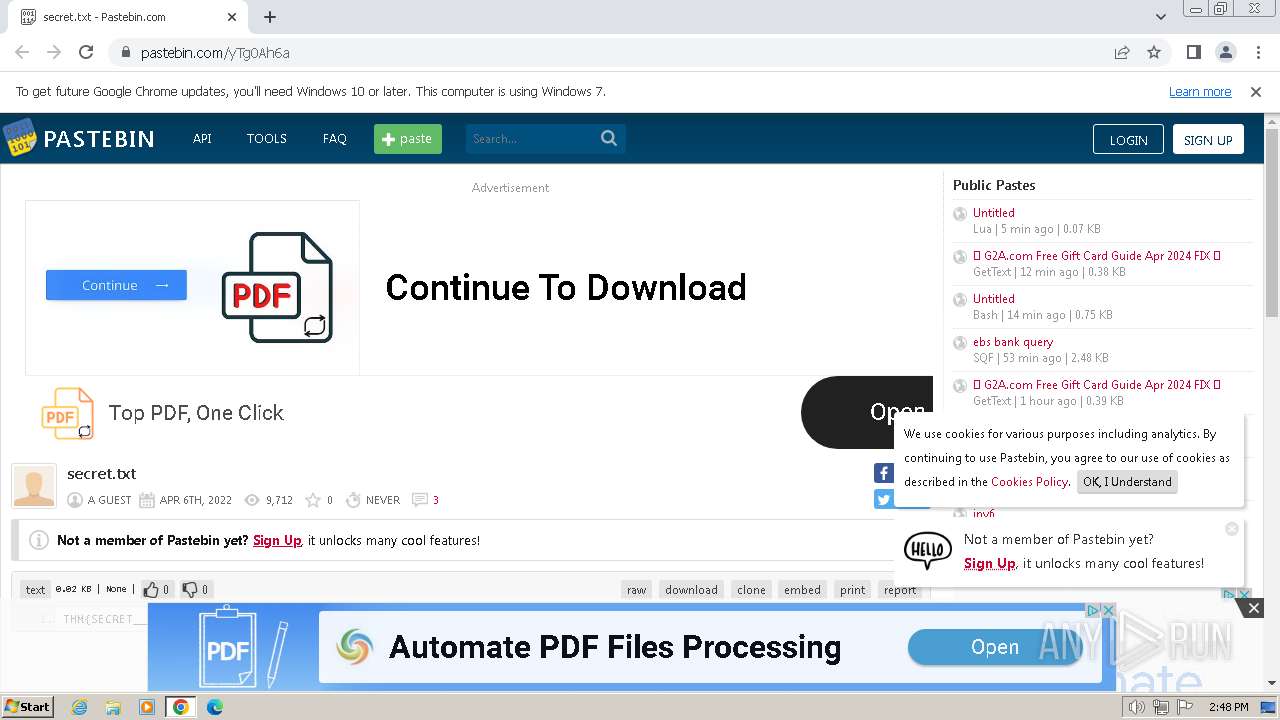Open the FAQ menu item
Viewport: 1280px width, 720px height.
tap(335, 139)
